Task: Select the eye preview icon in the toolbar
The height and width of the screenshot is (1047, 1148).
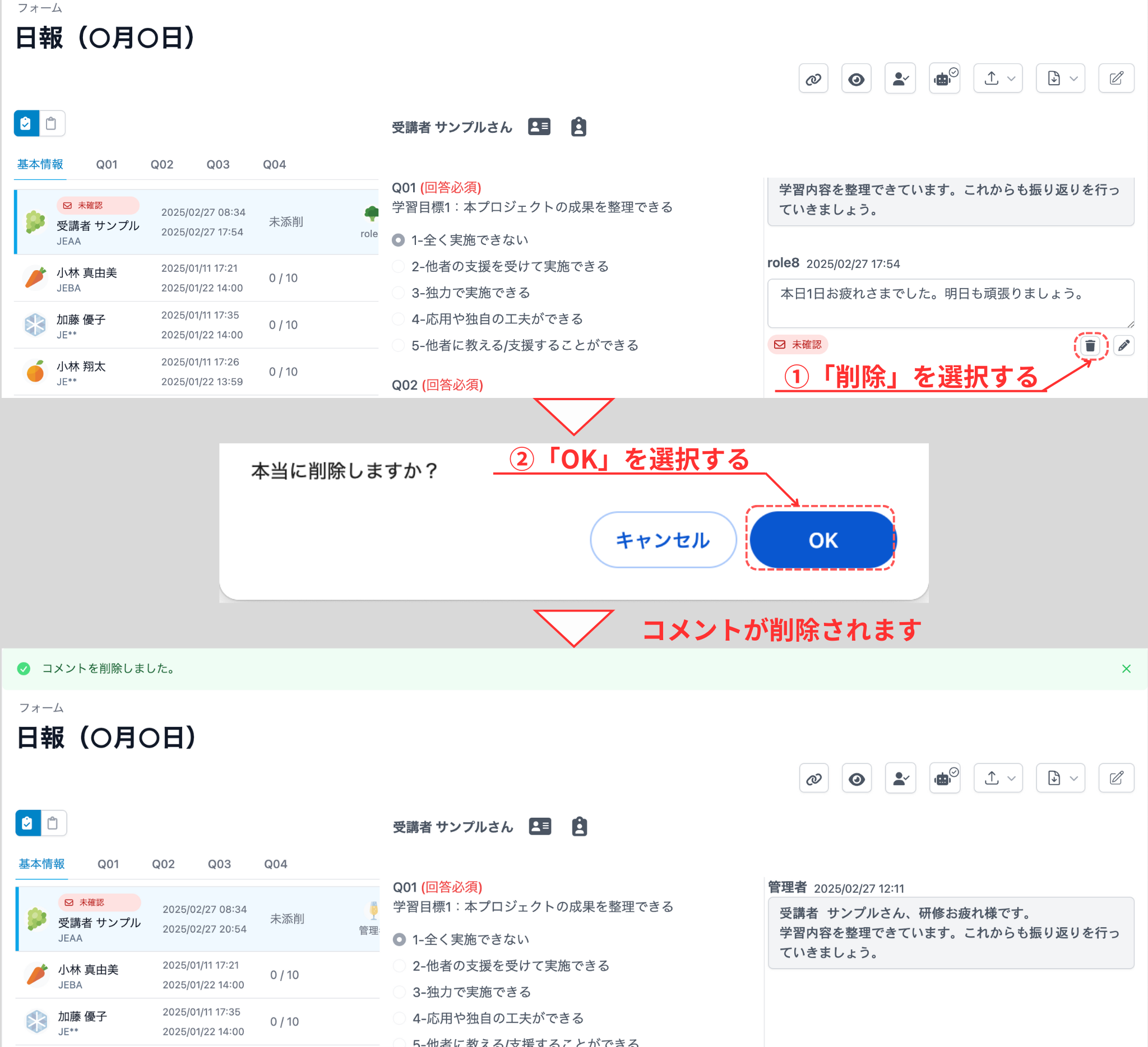Action: pos(856,78)
